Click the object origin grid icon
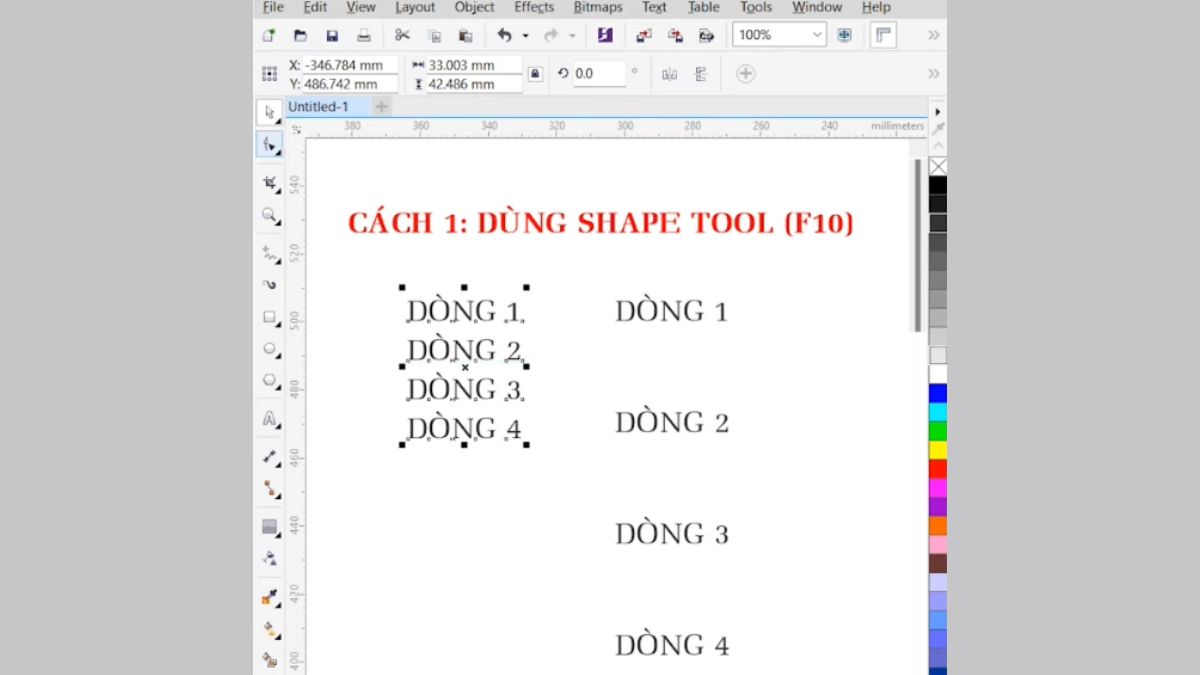Image resolution: width=1200 pixels, height=675 pixels. (269, 74)
